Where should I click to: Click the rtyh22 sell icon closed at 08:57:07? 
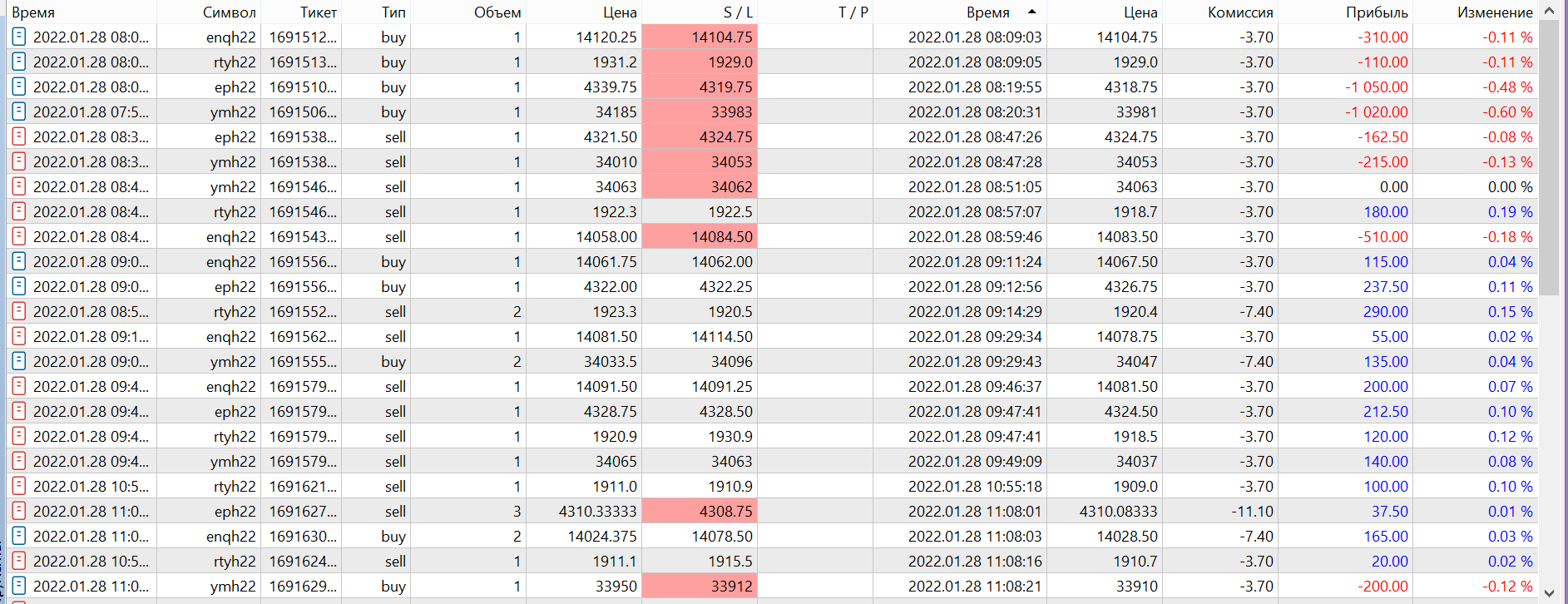click(x=18, y=211)
